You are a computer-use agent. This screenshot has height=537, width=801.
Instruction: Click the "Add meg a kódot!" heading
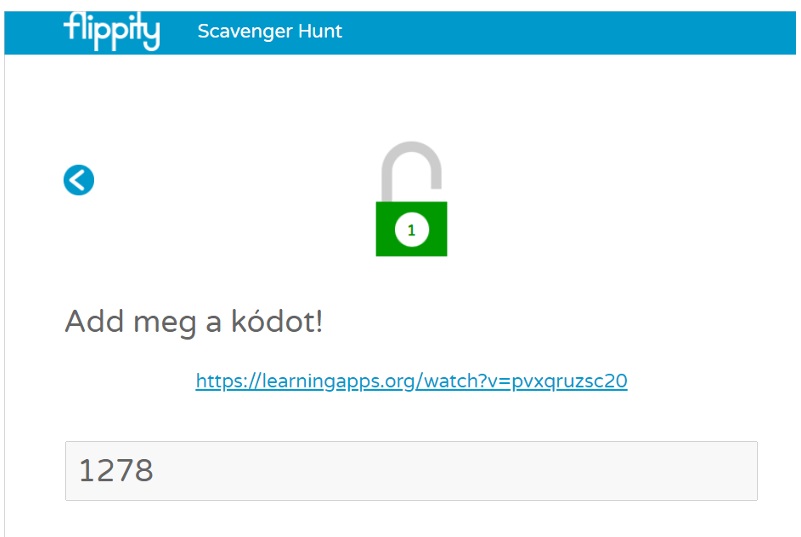tap(194, 321)
